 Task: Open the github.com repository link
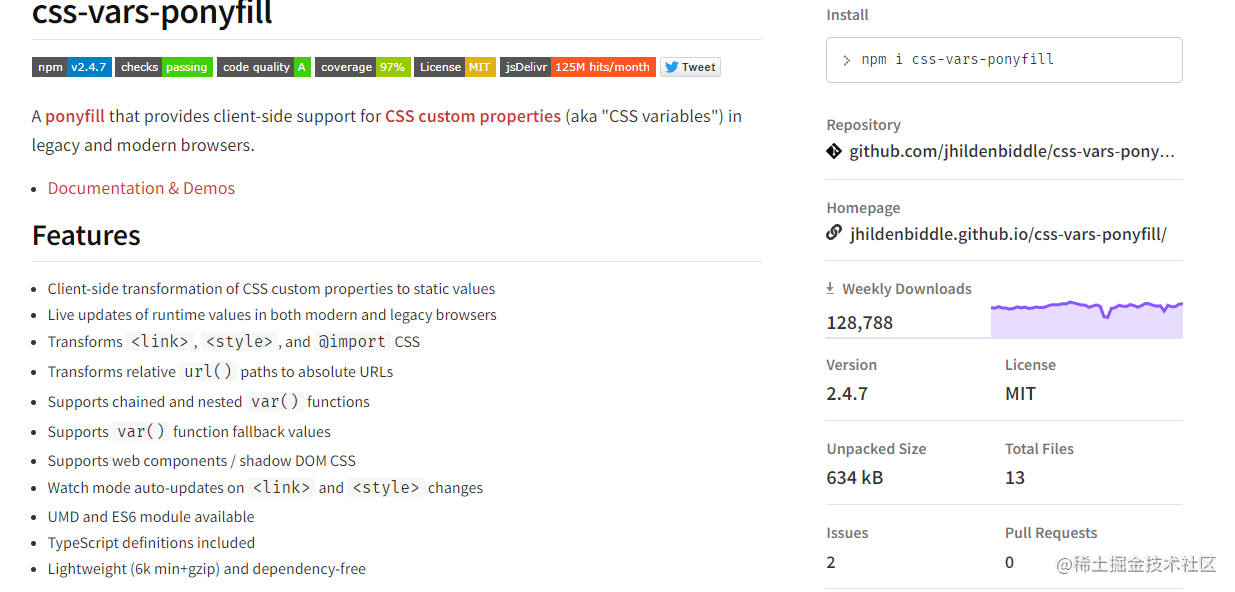click(1011, 151)
